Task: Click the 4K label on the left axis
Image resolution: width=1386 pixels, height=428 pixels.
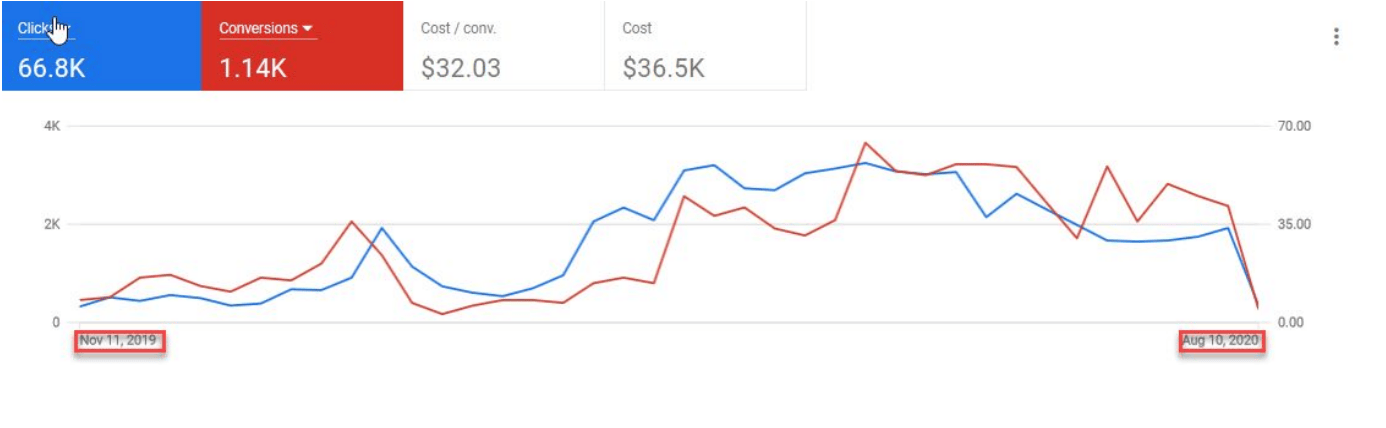Action: pyautogui.click(x=52, y=126)
